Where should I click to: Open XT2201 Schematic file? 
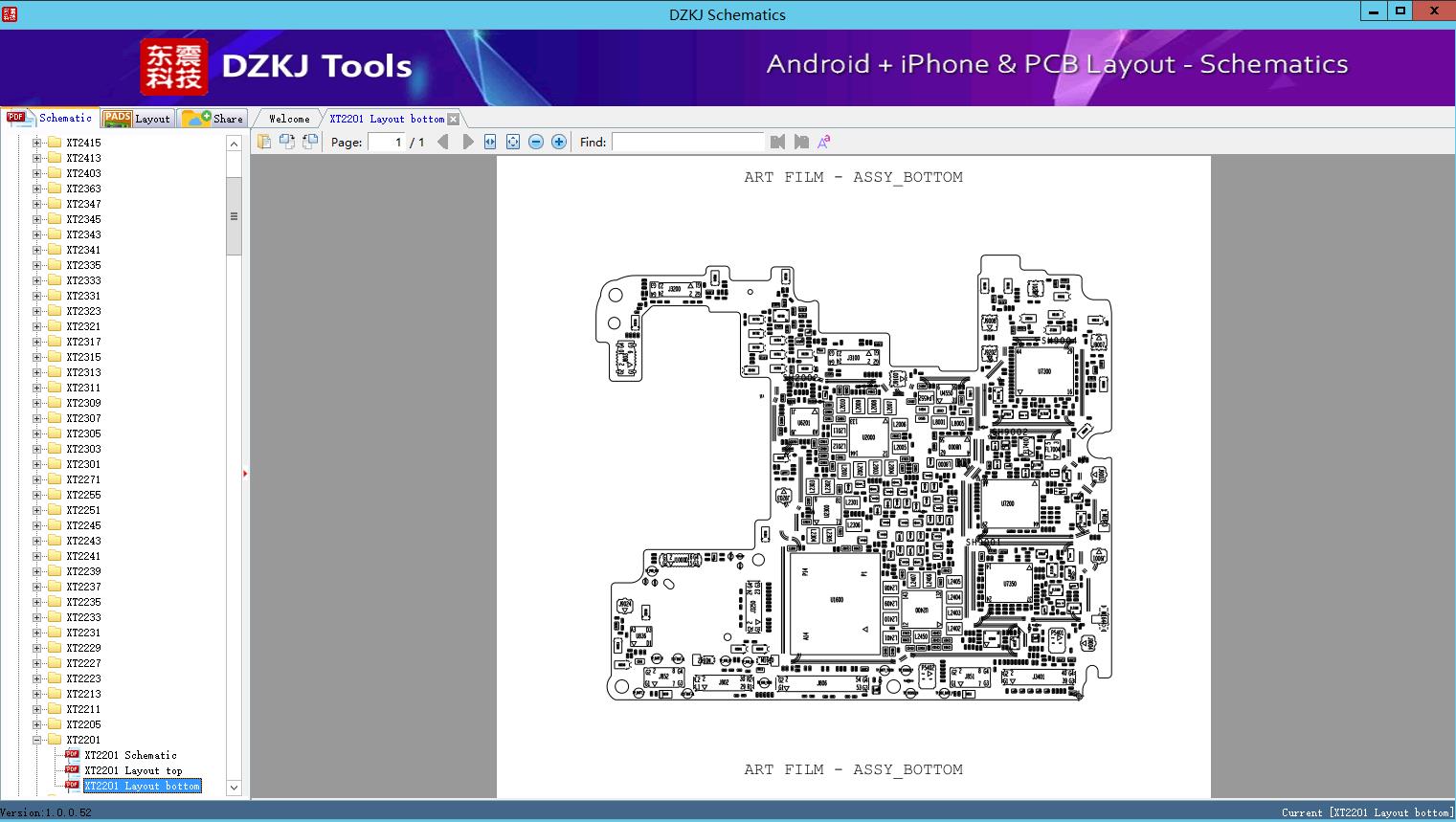click(130, 755)
